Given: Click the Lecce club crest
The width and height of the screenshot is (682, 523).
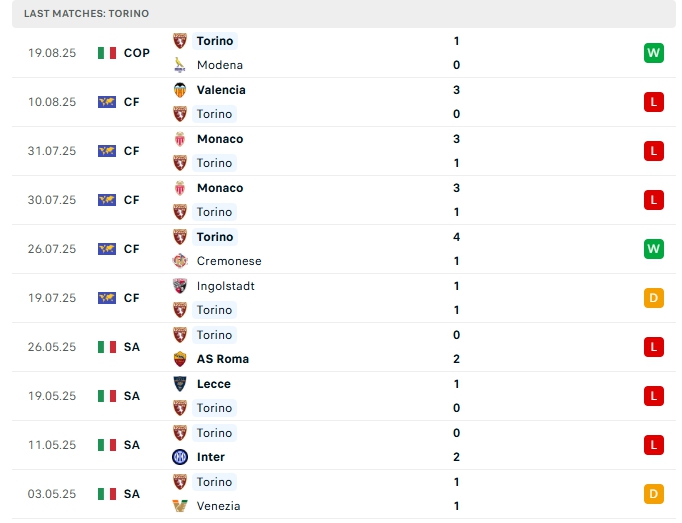Looking at the screenshot, I should (x=180, y=384).
